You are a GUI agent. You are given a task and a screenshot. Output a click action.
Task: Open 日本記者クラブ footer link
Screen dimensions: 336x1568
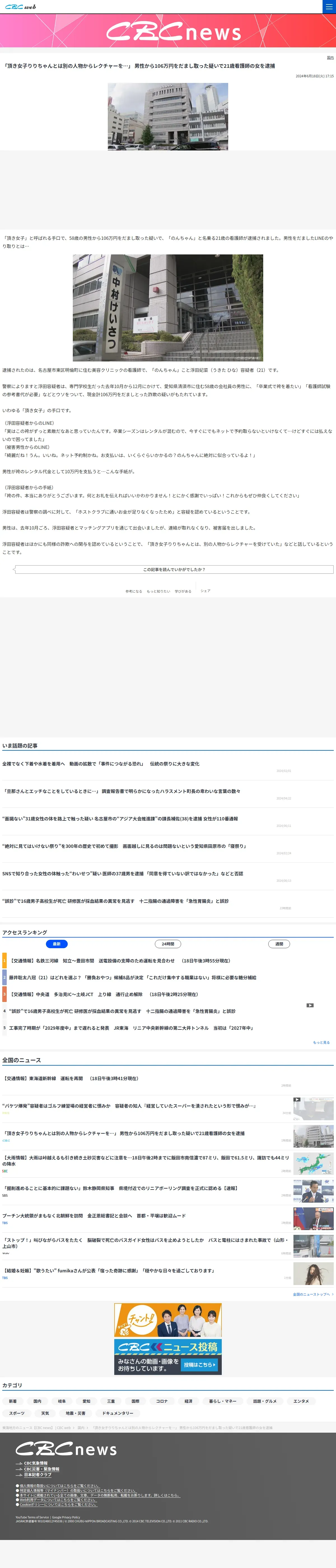pos(37,1475)
